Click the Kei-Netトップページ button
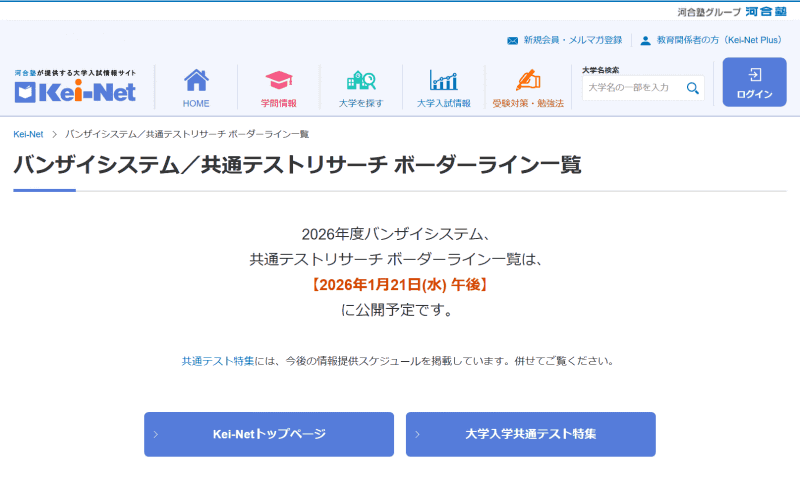Screen dimensions: 800x482 [x=269, y=434]
